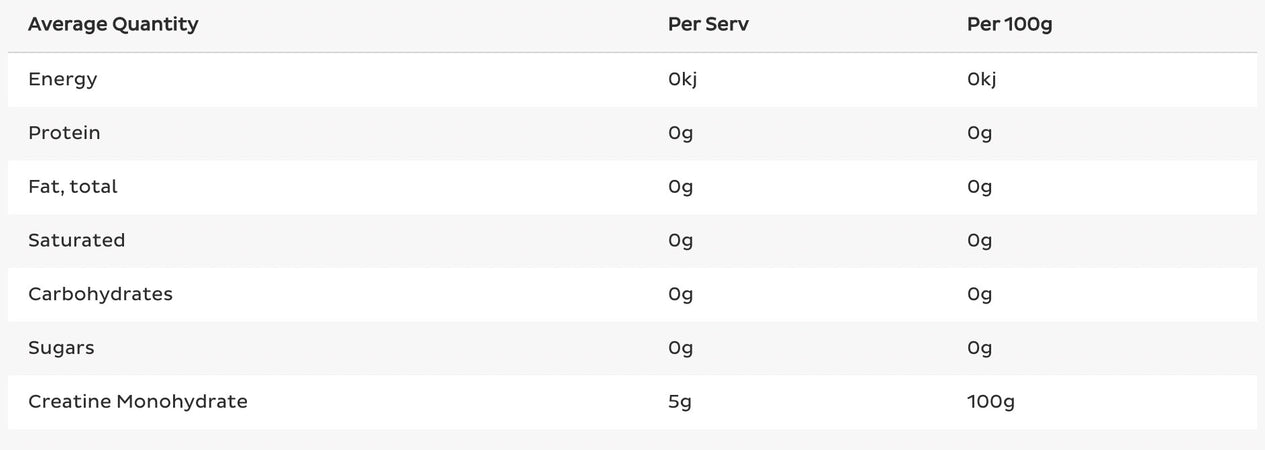The height and width of the screenshot is (450, 1265).
Task: Click the Saturated row label
Action: 77,241
